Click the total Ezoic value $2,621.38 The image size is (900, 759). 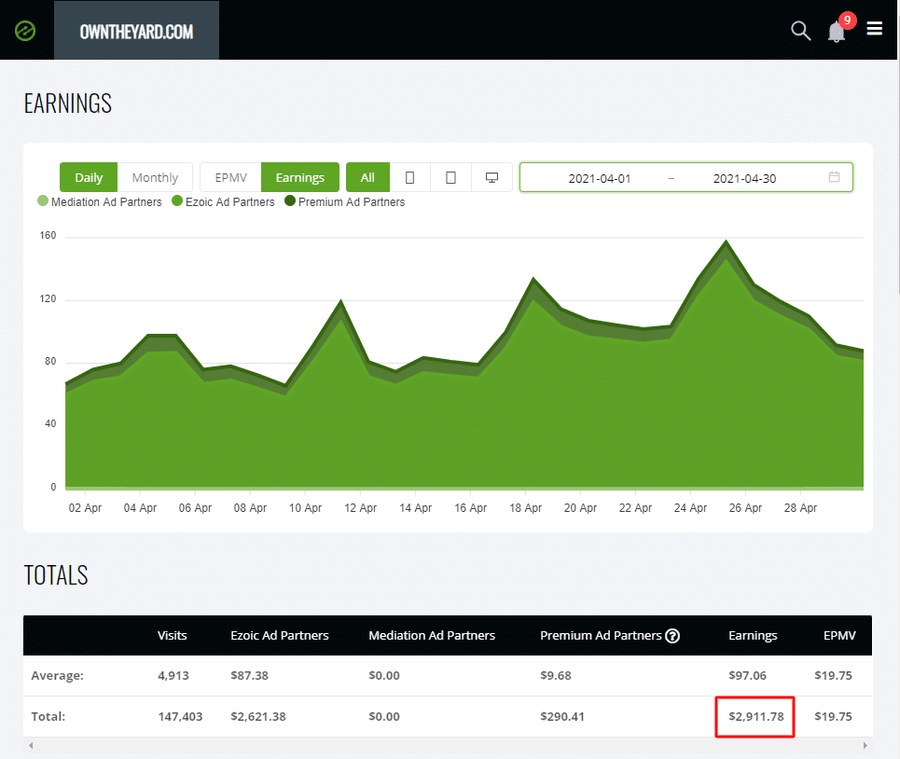tap(258, 717)
